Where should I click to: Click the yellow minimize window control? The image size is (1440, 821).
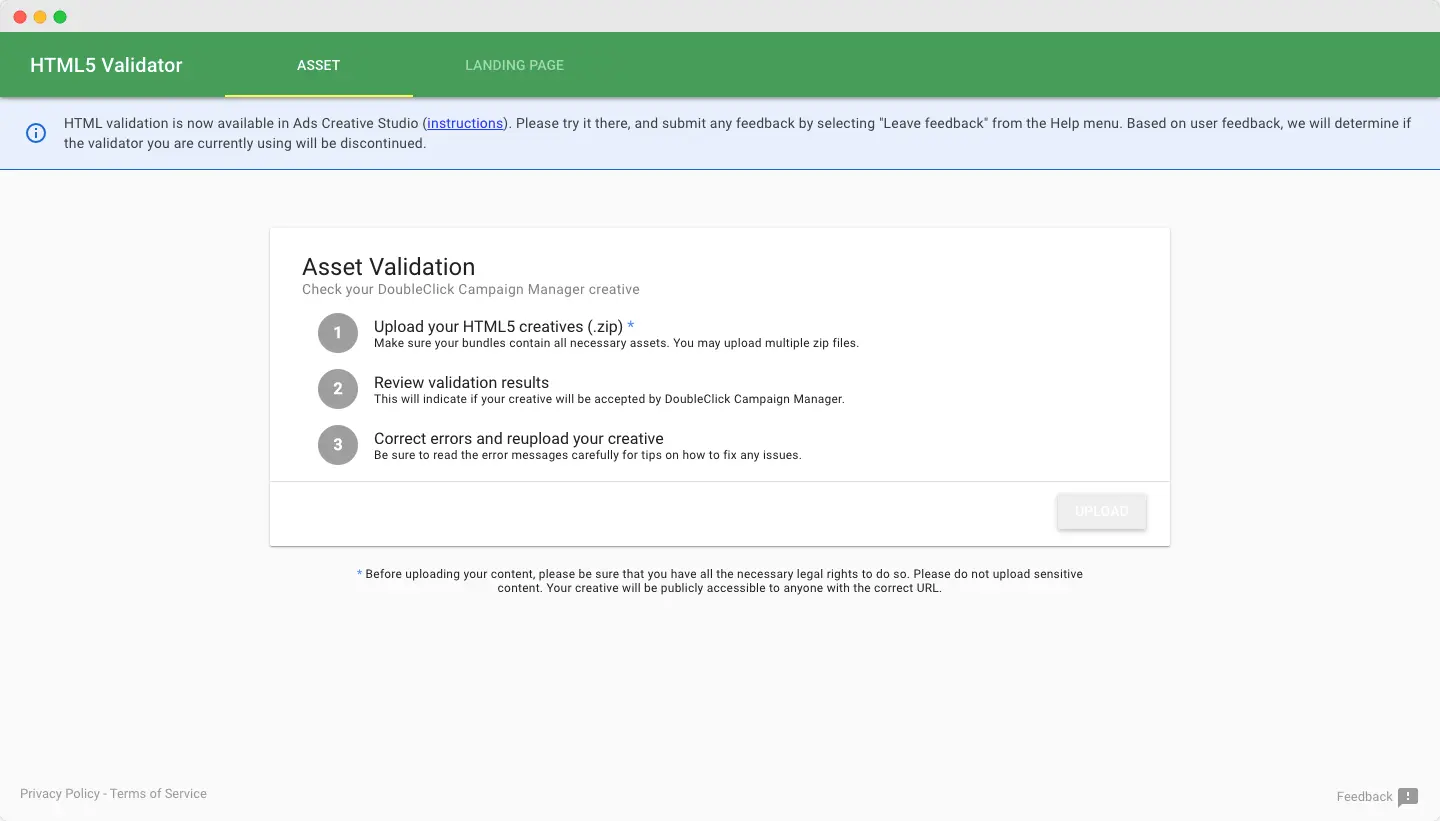click(x=39, y=16)
